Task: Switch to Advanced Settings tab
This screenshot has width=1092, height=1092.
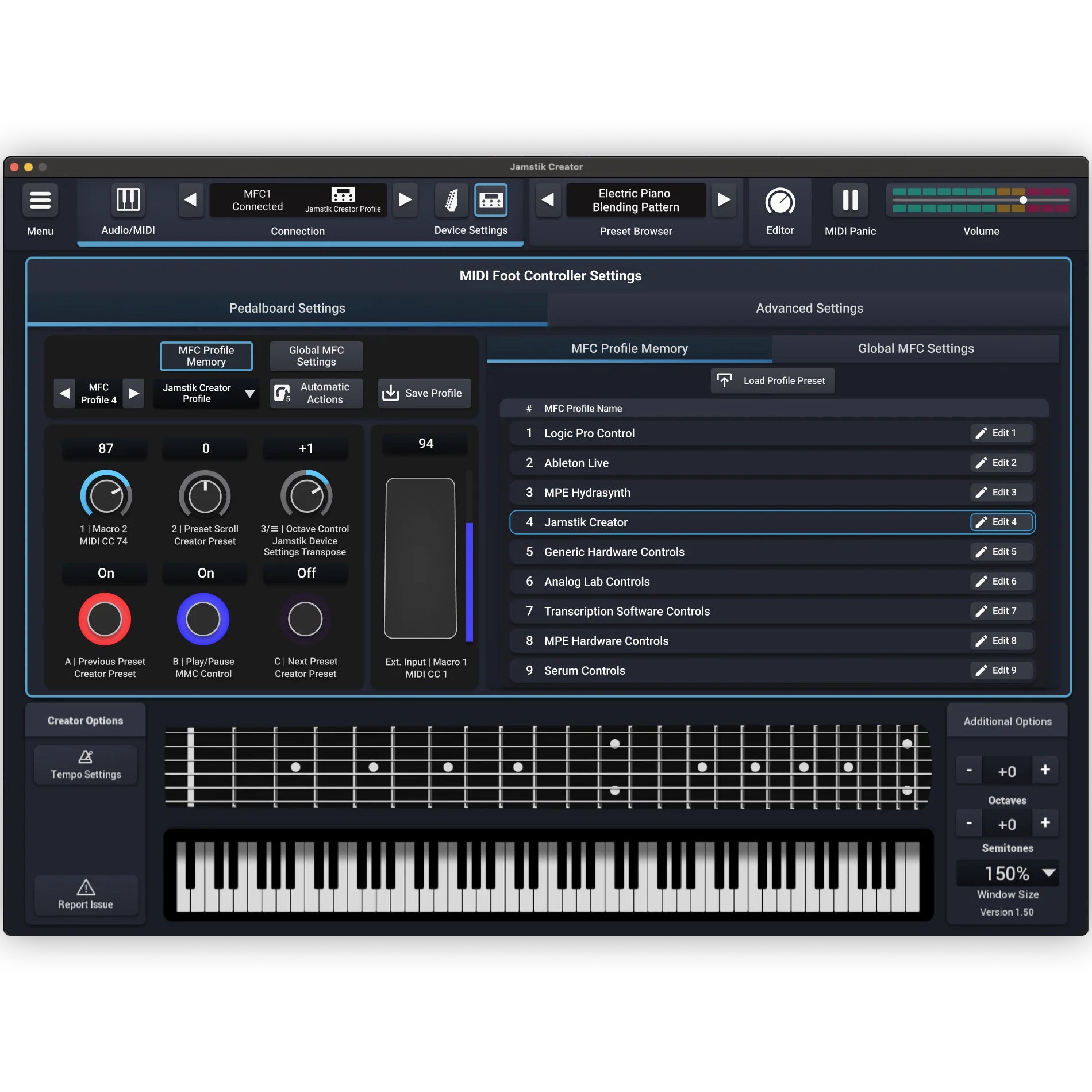Action: tap(809, 309)
